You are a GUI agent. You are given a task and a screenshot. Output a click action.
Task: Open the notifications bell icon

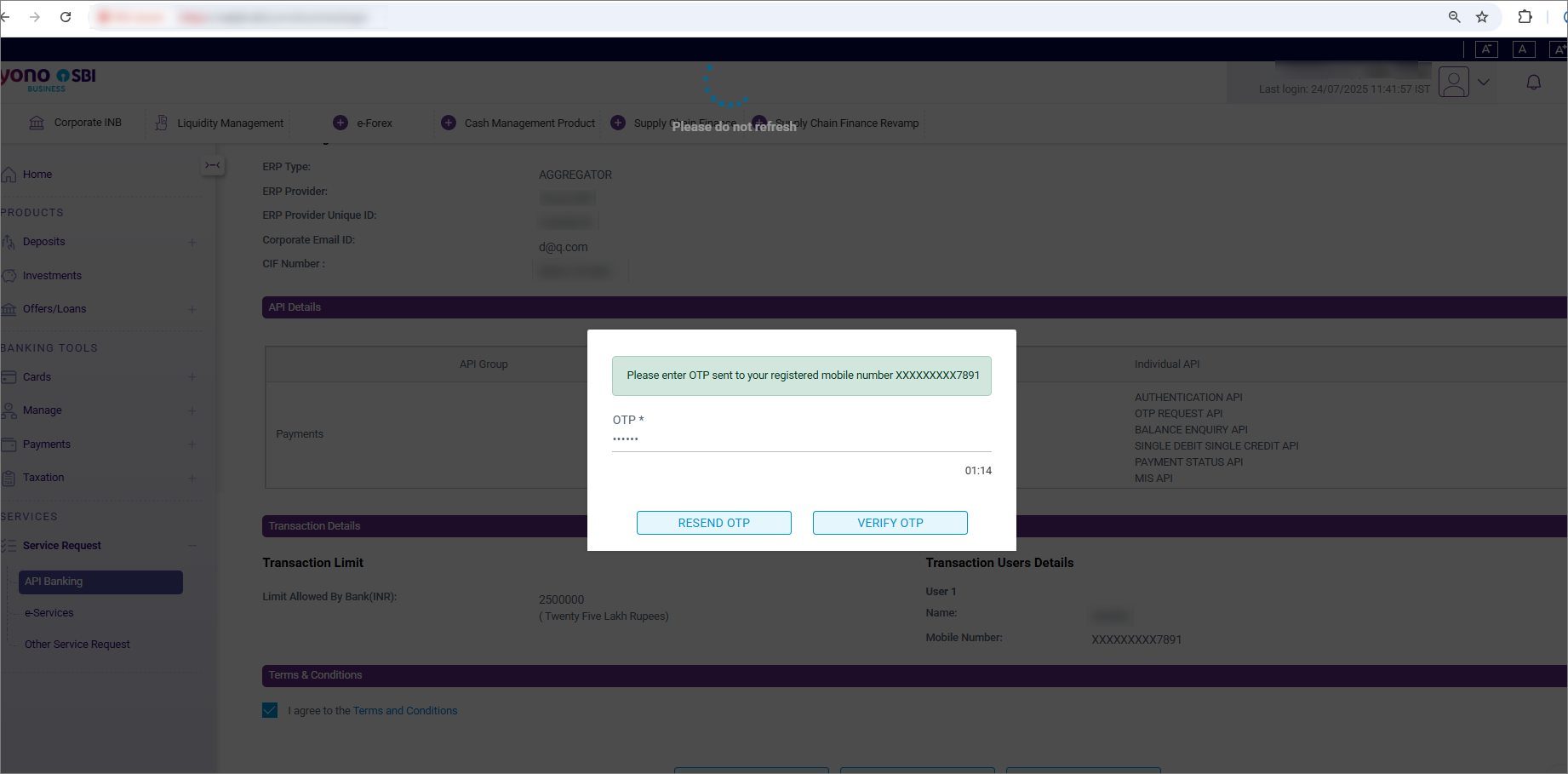(1534, 83)
